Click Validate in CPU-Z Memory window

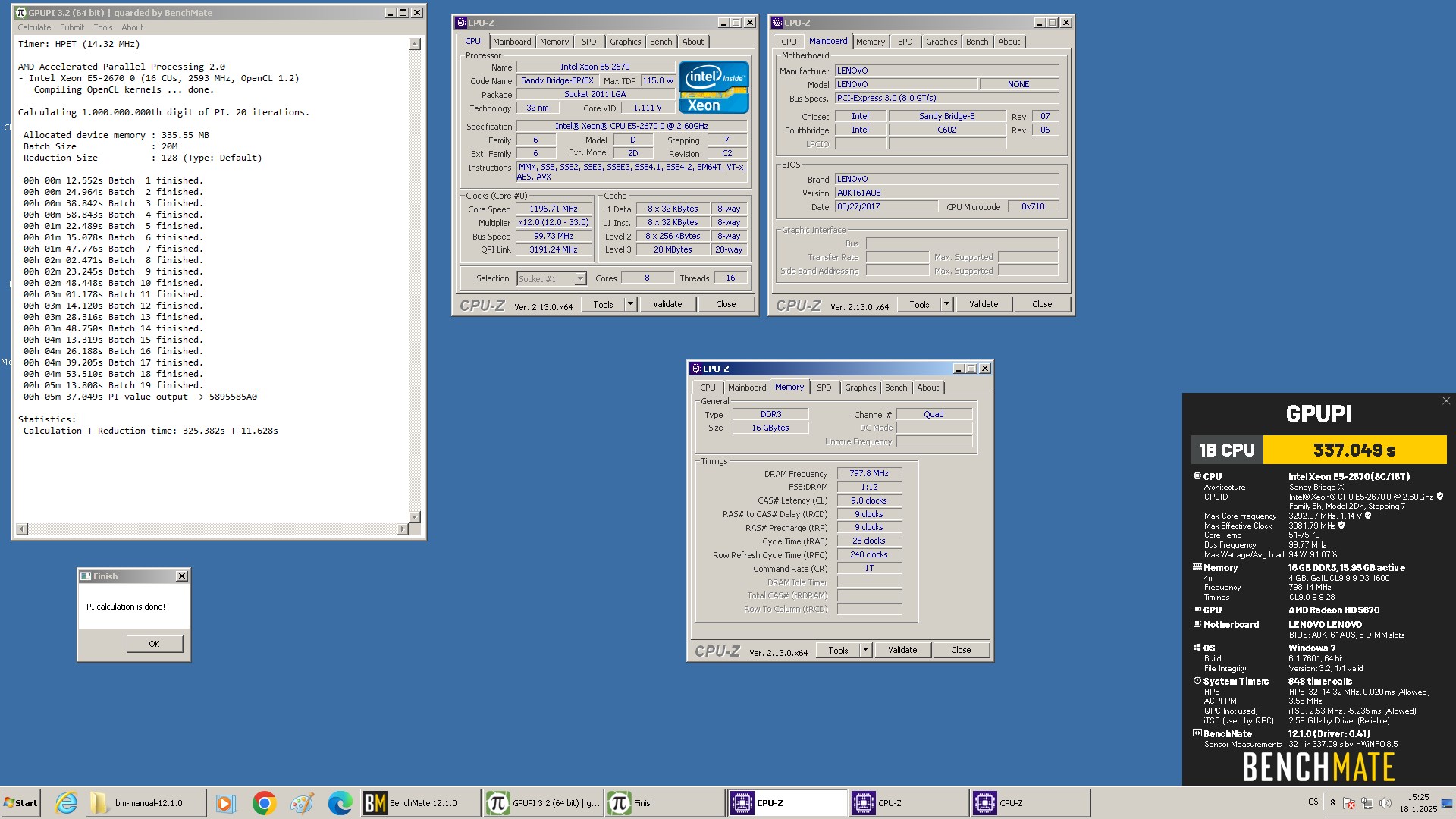click(x=902, y=650)
